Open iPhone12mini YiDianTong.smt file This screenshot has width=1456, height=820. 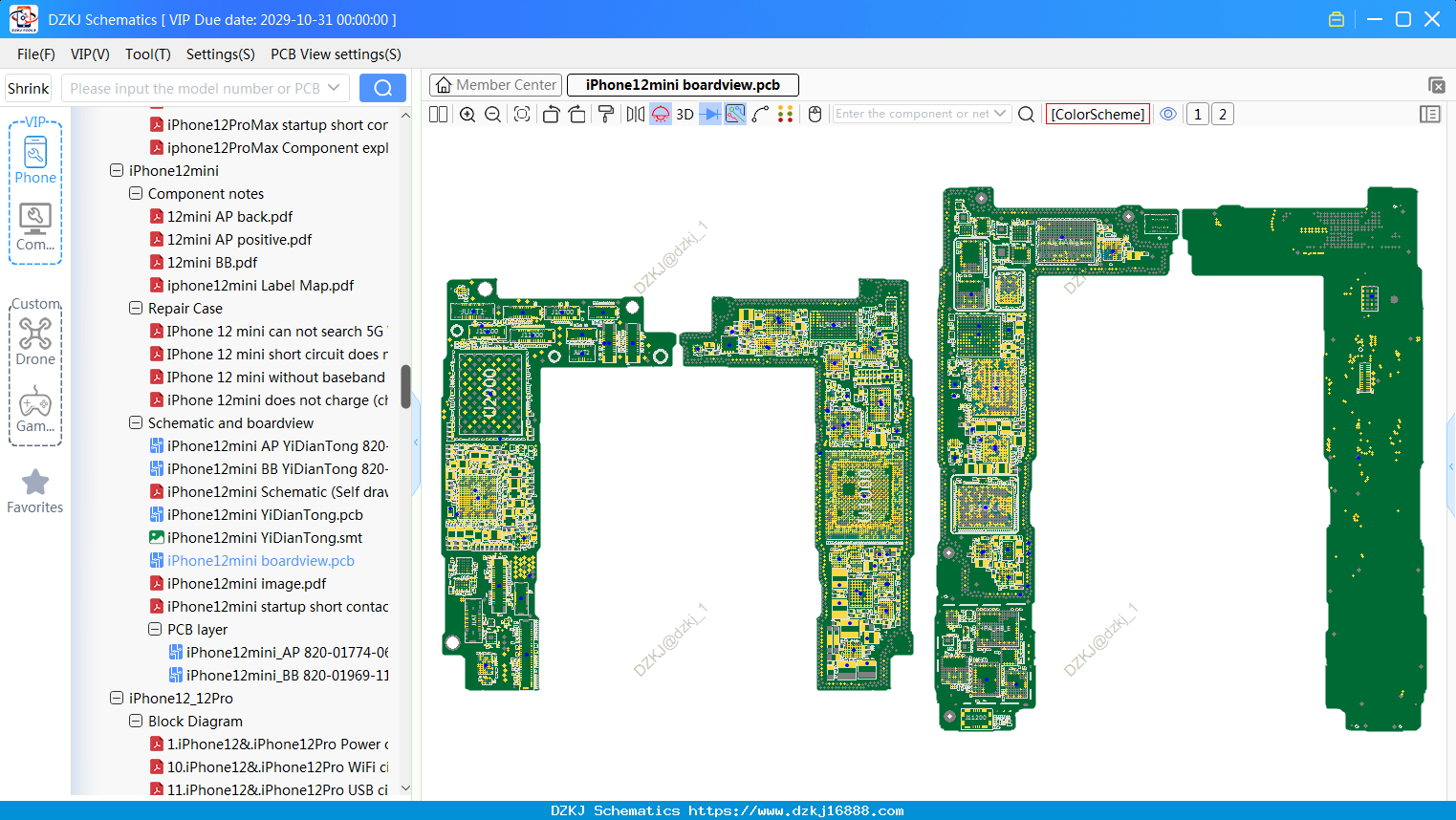265,537
